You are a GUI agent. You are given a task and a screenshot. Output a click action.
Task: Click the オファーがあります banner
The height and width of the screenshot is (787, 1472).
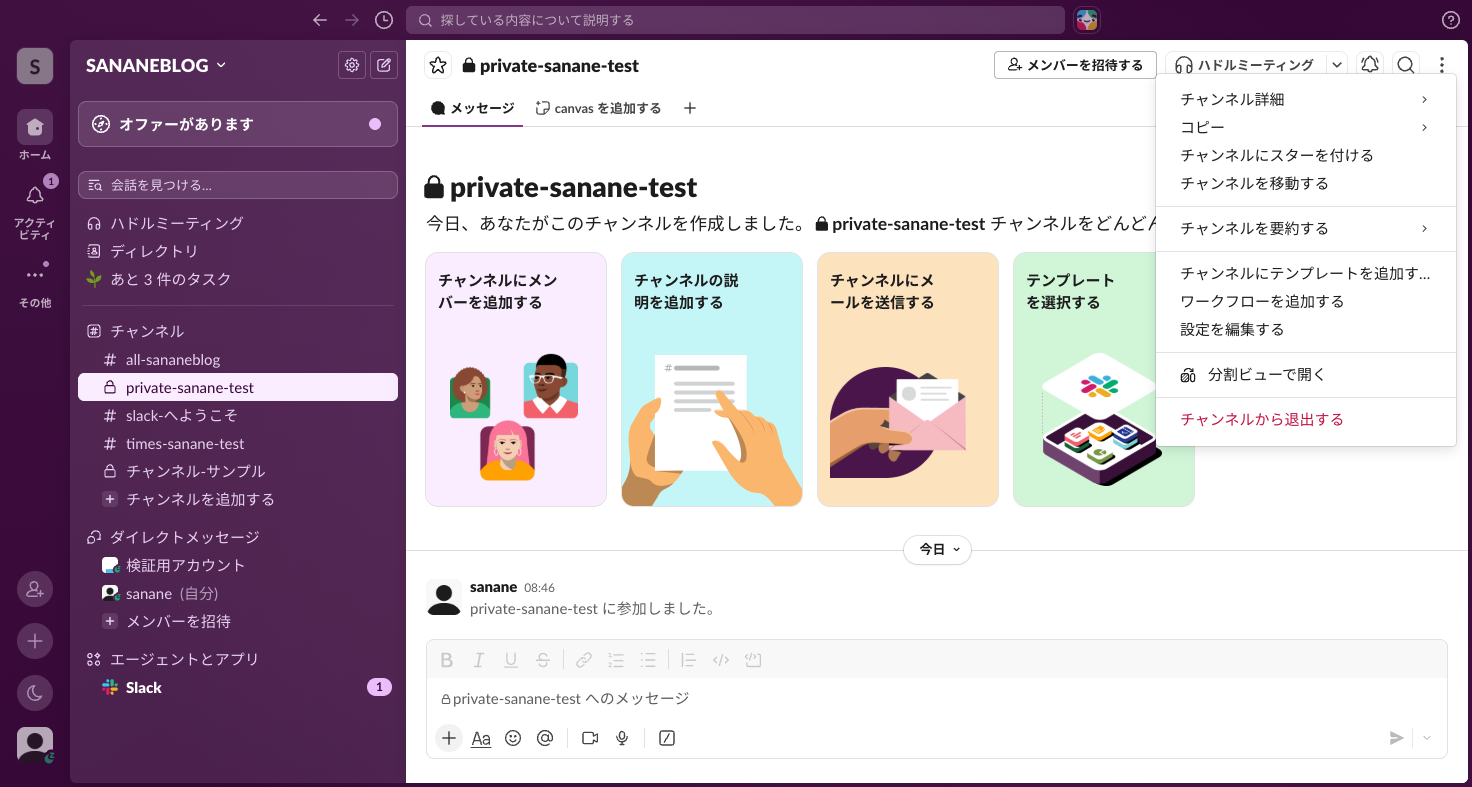pyautogui.click(x=238, y=124)
